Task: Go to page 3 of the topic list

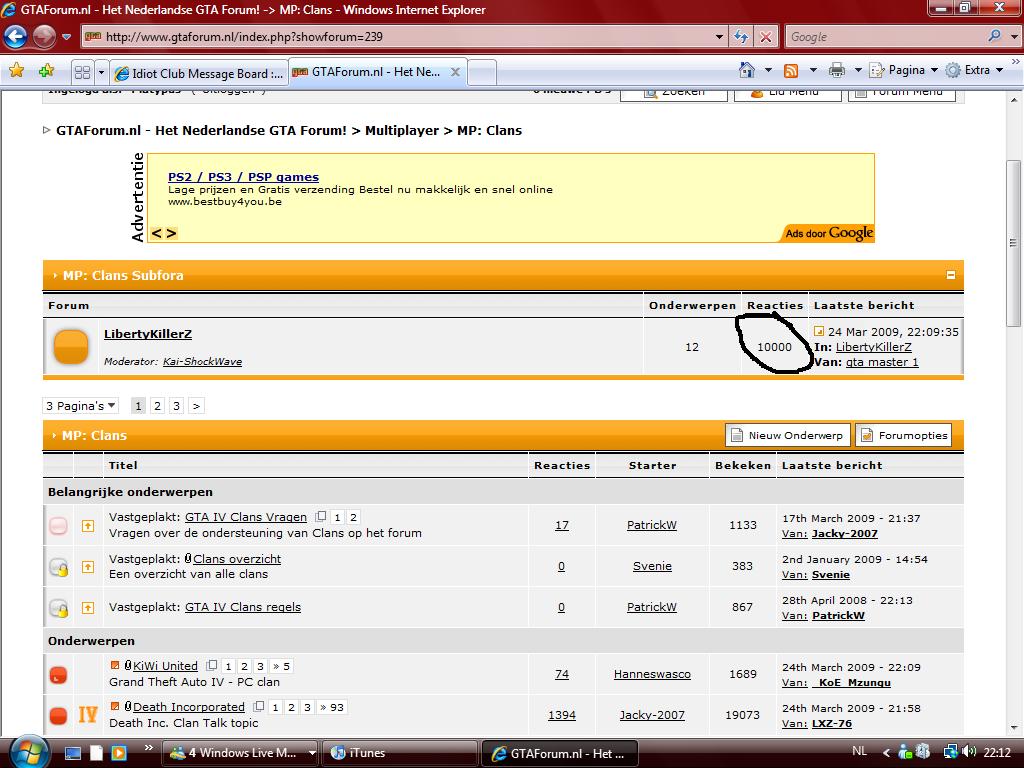Action: (x=176, y=406)
